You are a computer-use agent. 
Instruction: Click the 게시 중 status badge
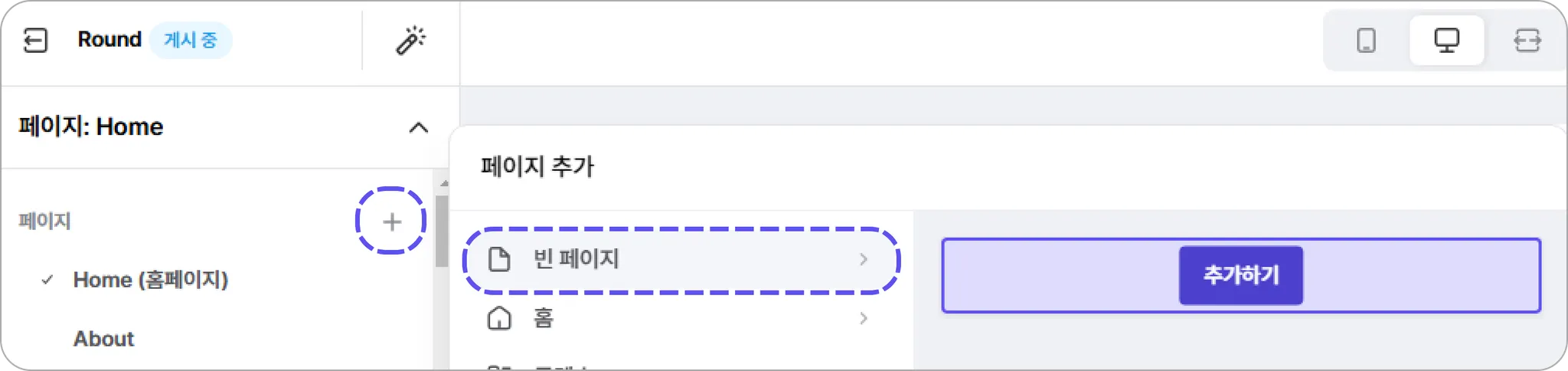[191, 41]
